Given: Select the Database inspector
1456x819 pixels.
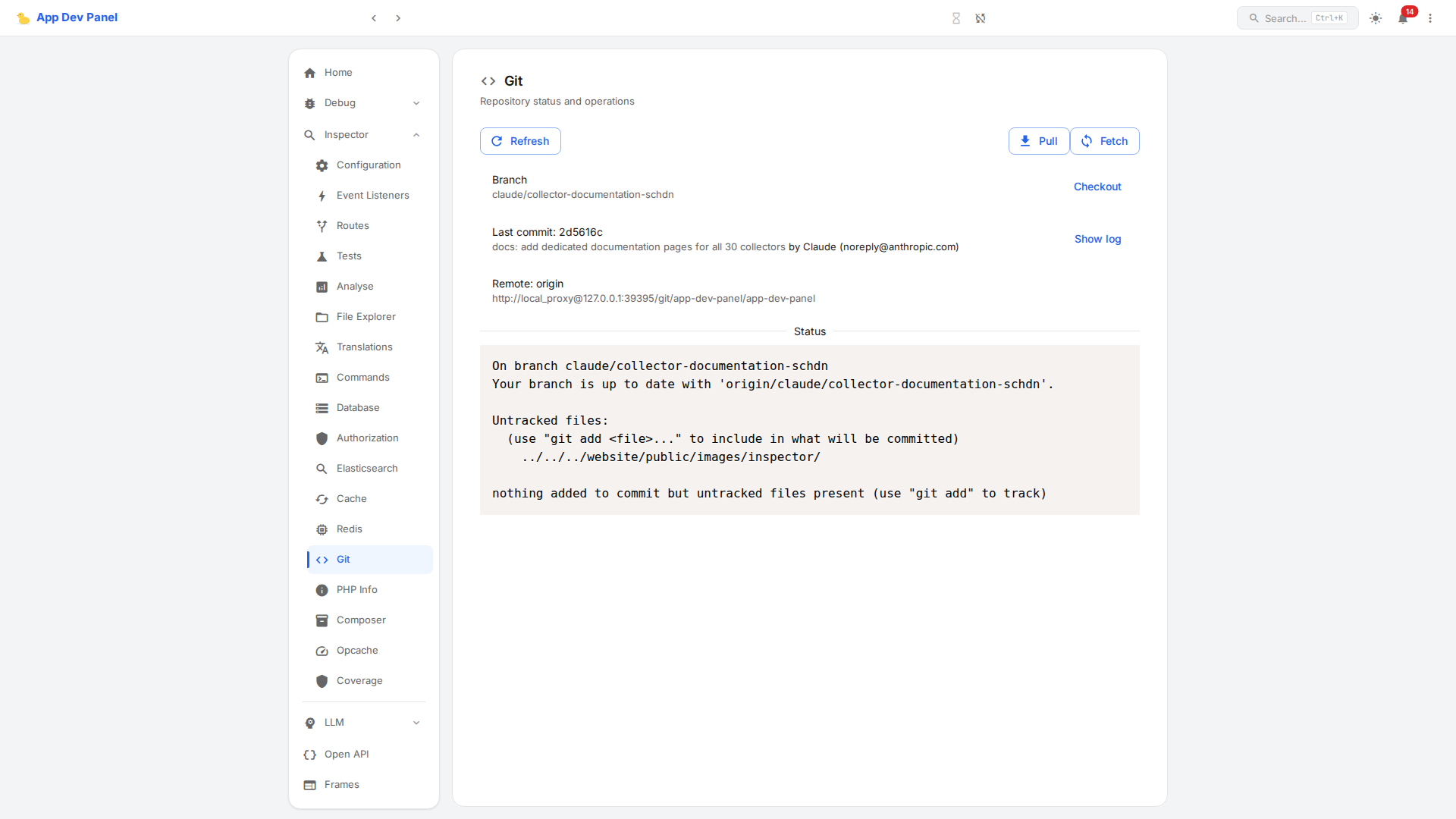Looking at the screenshot, I should click(358, 407).
